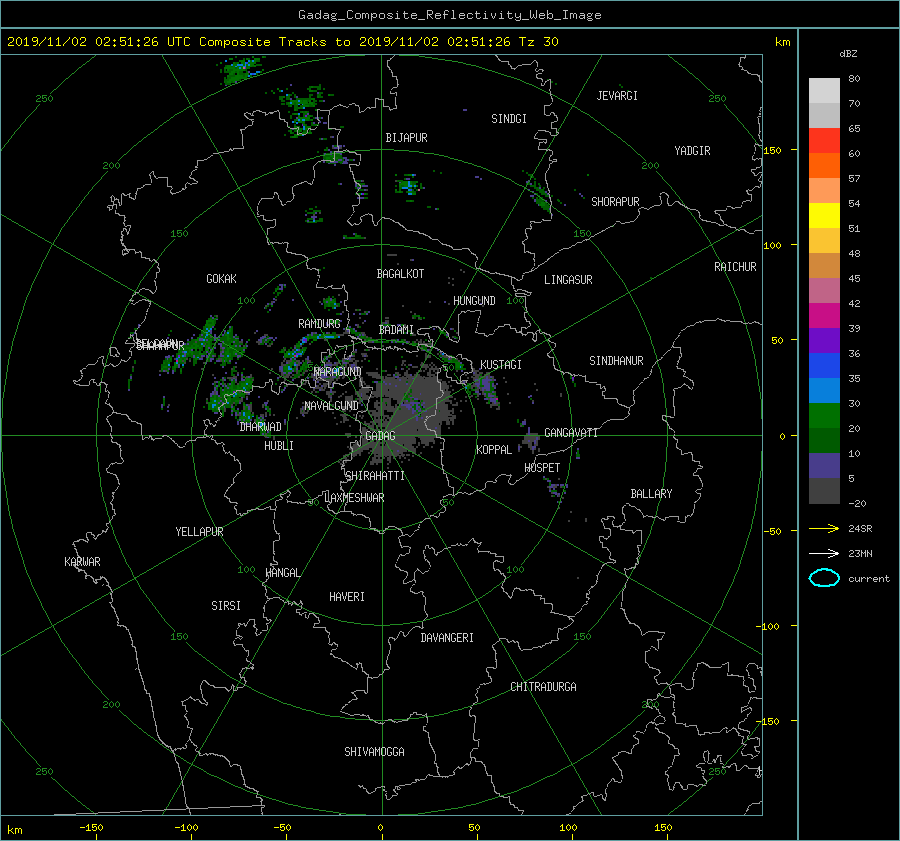This screenshot has height=841, width=900.
Task: Click the yellow 24SR arrow legend icon
Action: 824,528
